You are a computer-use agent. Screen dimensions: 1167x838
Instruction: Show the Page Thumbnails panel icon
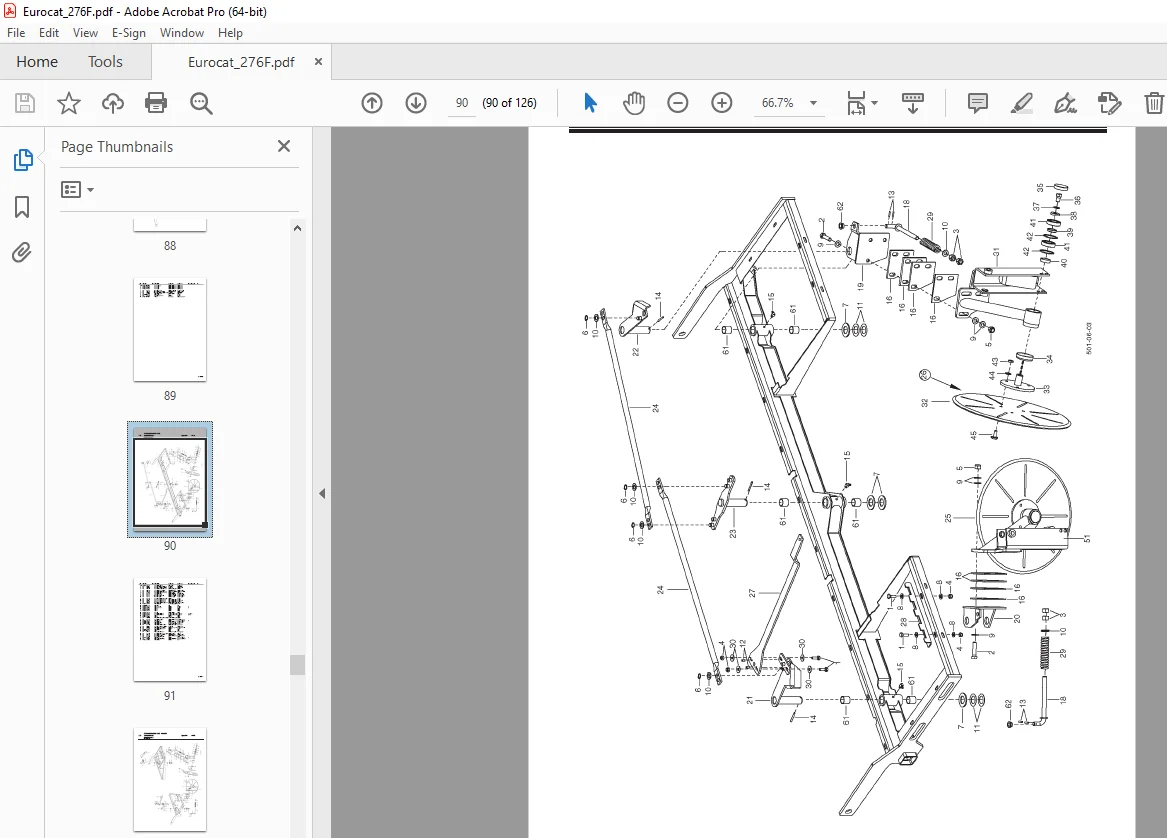click(x=22, y=159)
